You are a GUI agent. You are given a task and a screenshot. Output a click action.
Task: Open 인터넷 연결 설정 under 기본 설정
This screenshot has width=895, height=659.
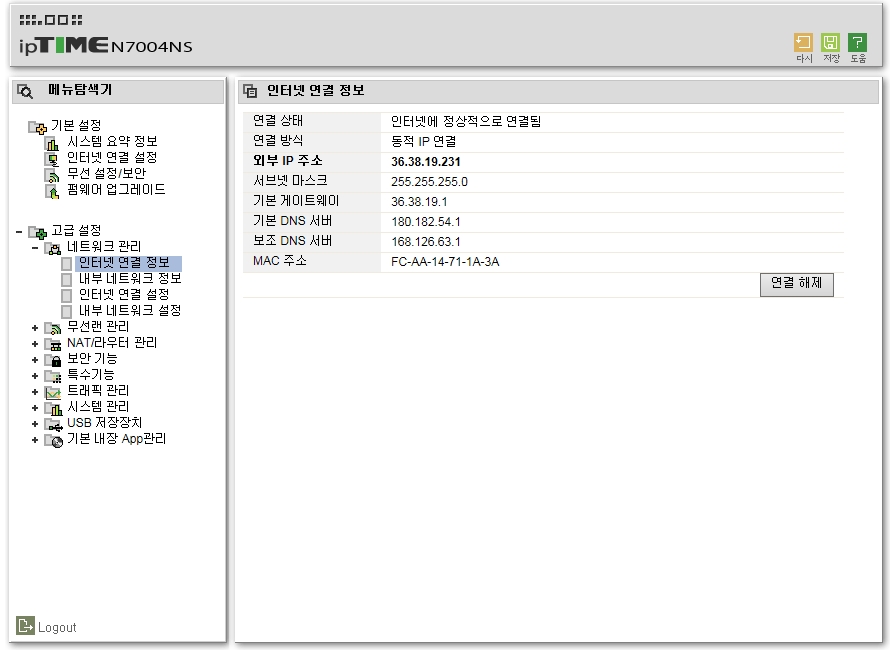112,157
